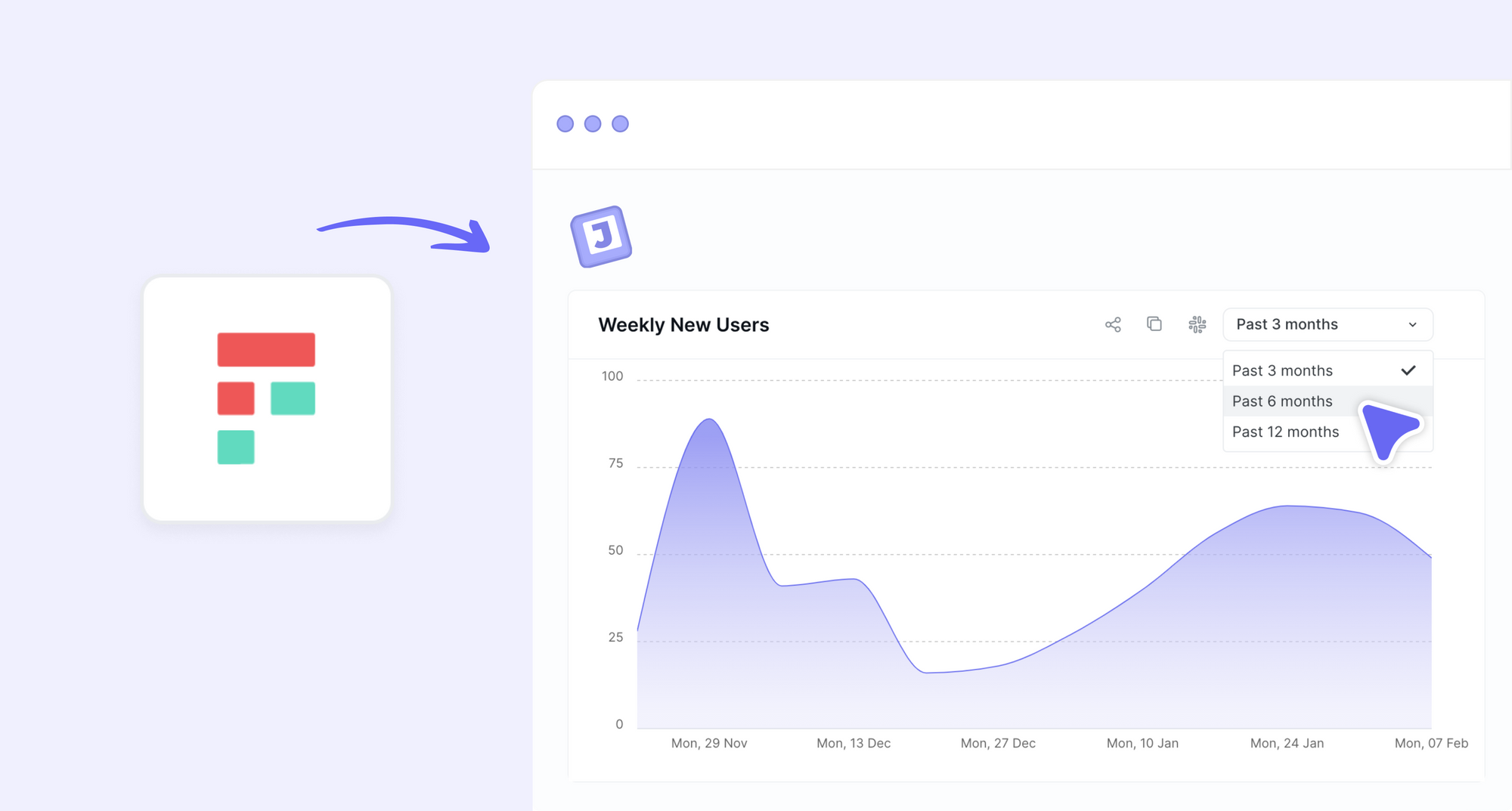Click the Mon, 10 Jan axis label
1512x811 pixels.
(x=1142, y=744)
